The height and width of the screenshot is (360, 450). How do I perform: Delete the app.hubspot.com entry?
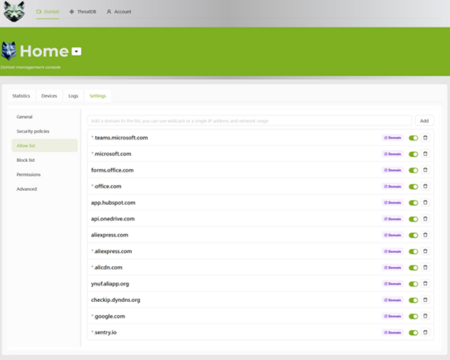coord(425,202)
